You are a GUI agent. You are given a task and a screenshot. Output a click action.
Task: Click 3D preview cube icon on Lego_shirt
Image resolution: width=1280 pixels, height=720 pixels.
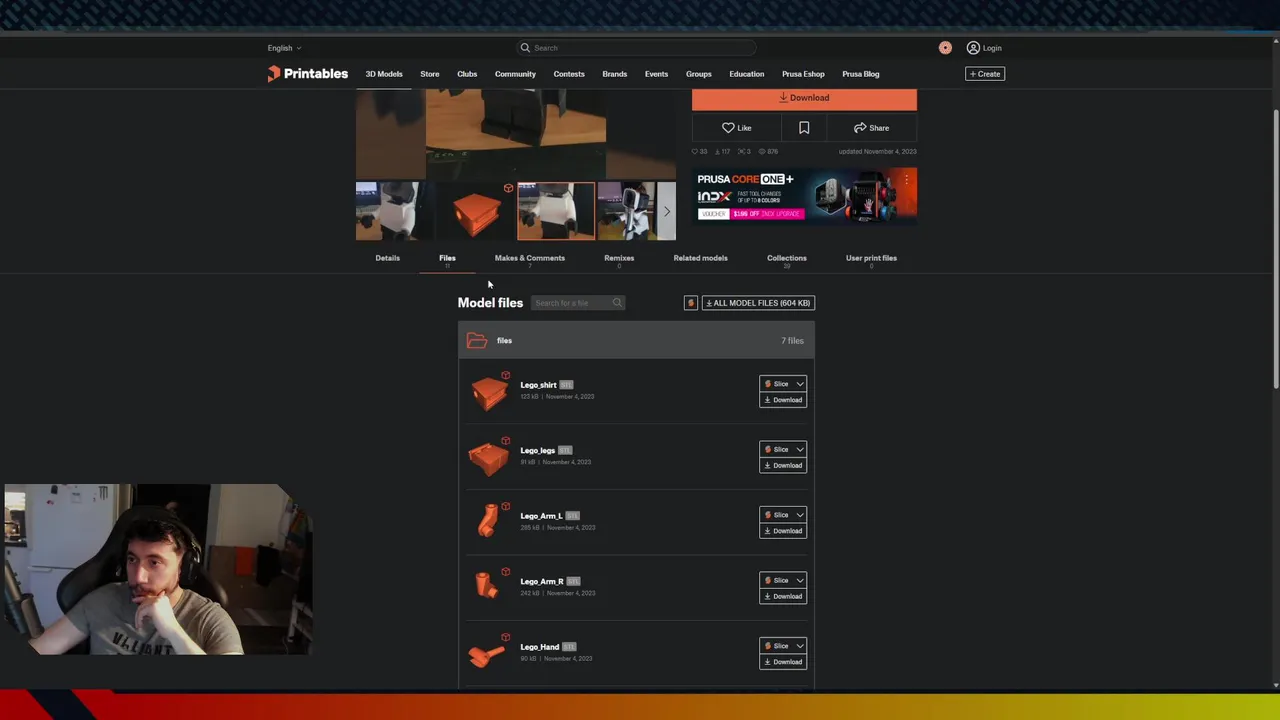(505, 376)
